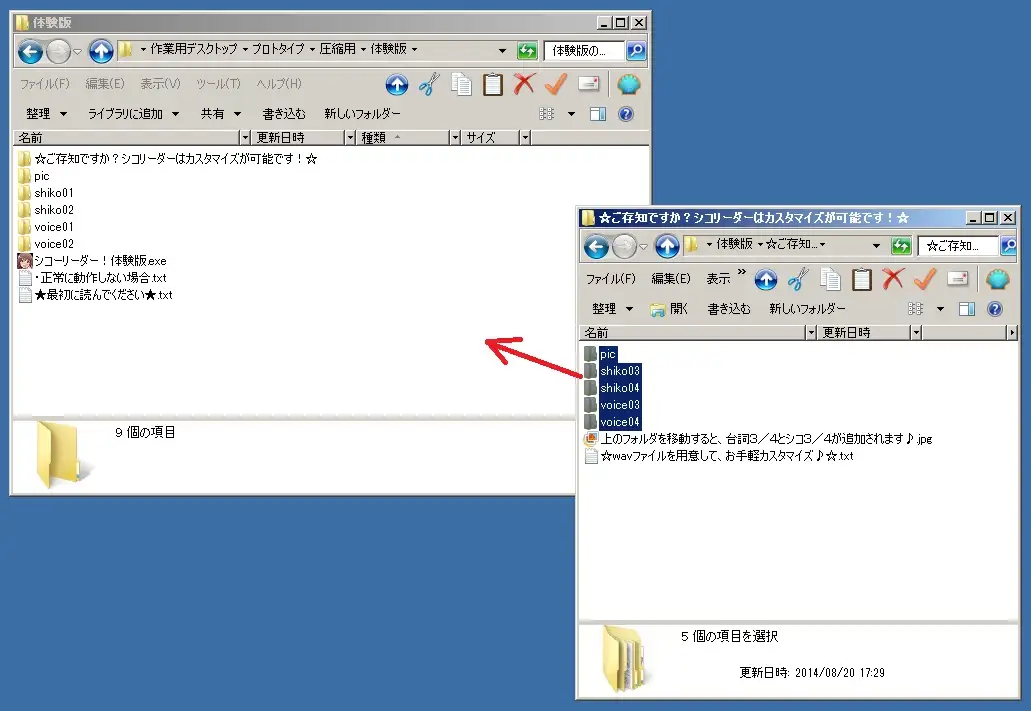
Task: Open the ヘルプ(H) menu
Action: click(x=279, y=84)
